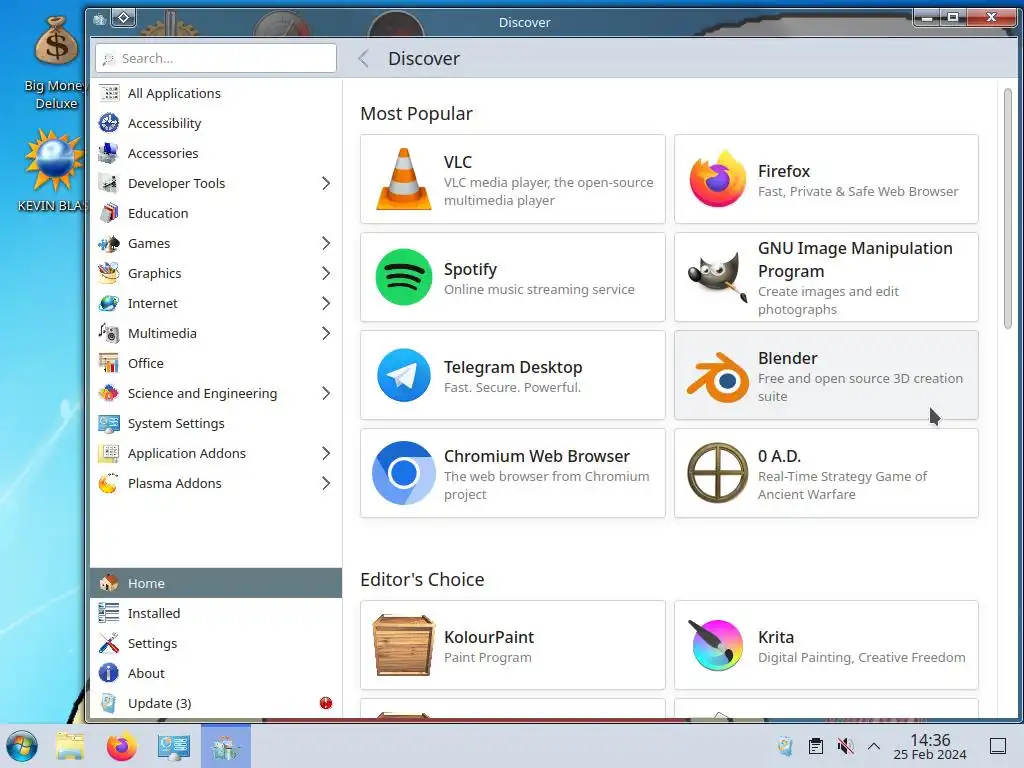
Task: Open the Discover task in taskbar
Action: (x=226, y=746)
